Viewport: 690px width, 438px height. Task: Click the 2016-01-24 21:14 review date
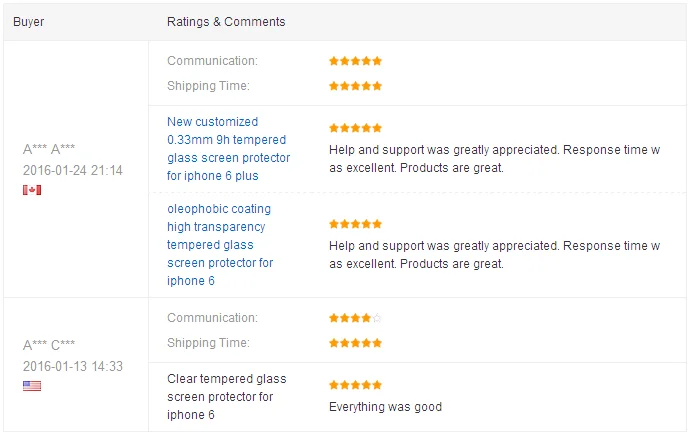coord(73,171)
